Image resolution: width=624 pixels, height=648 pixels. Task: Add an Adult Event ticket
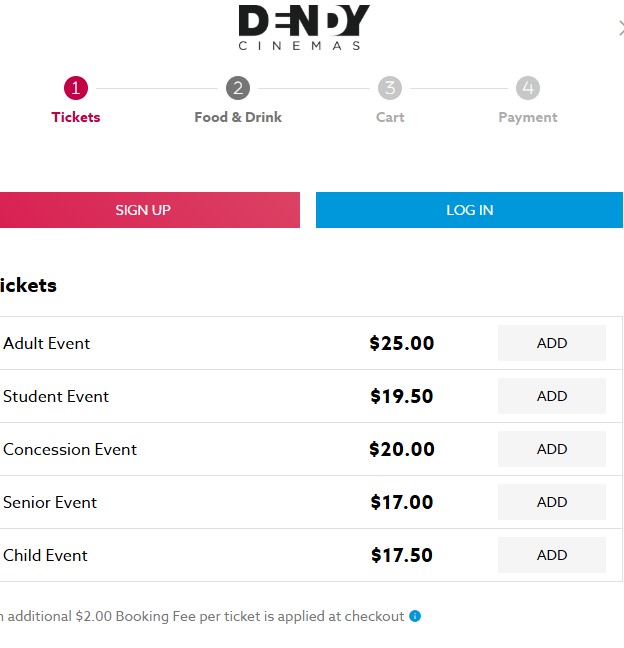pos(552,343)
